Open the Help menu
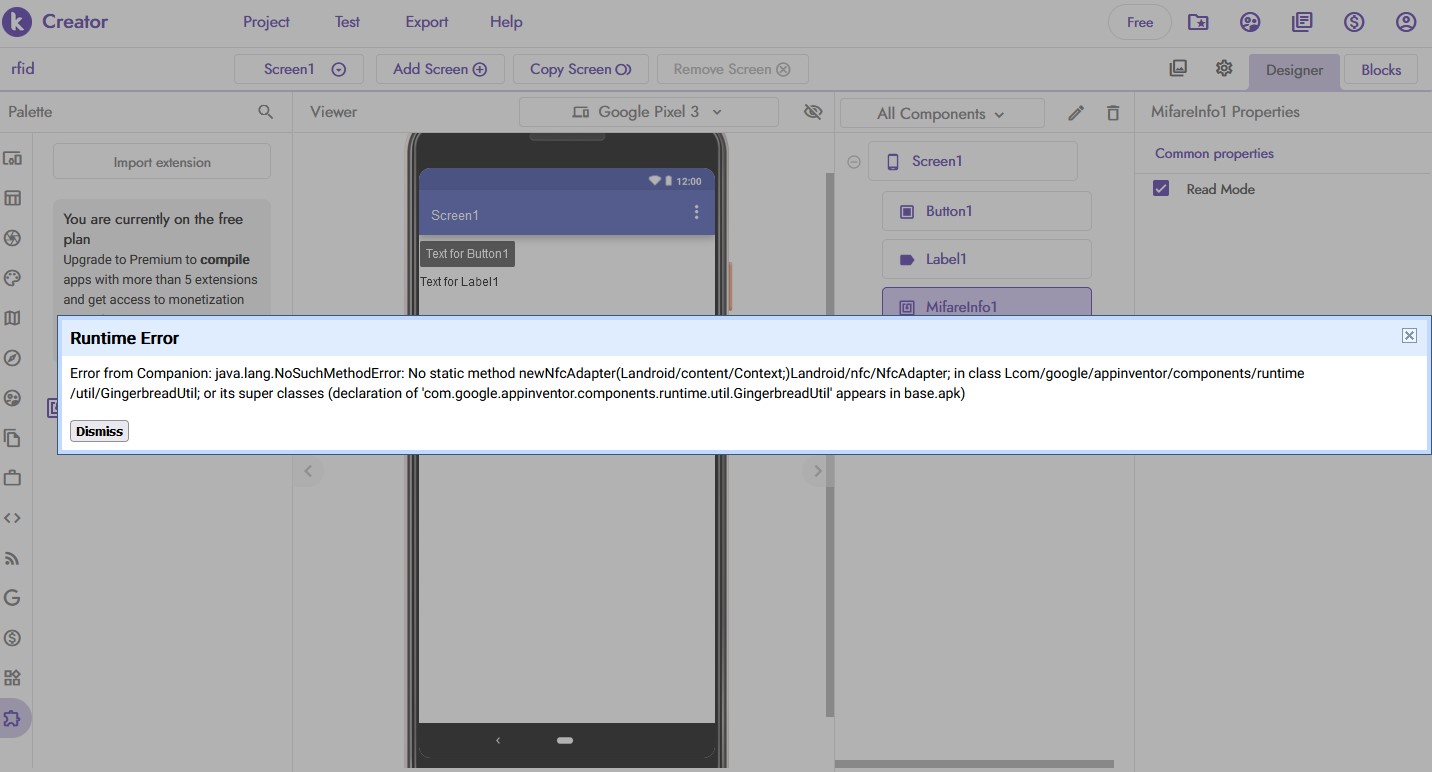The image size is (1432, 772). (506, 22)
